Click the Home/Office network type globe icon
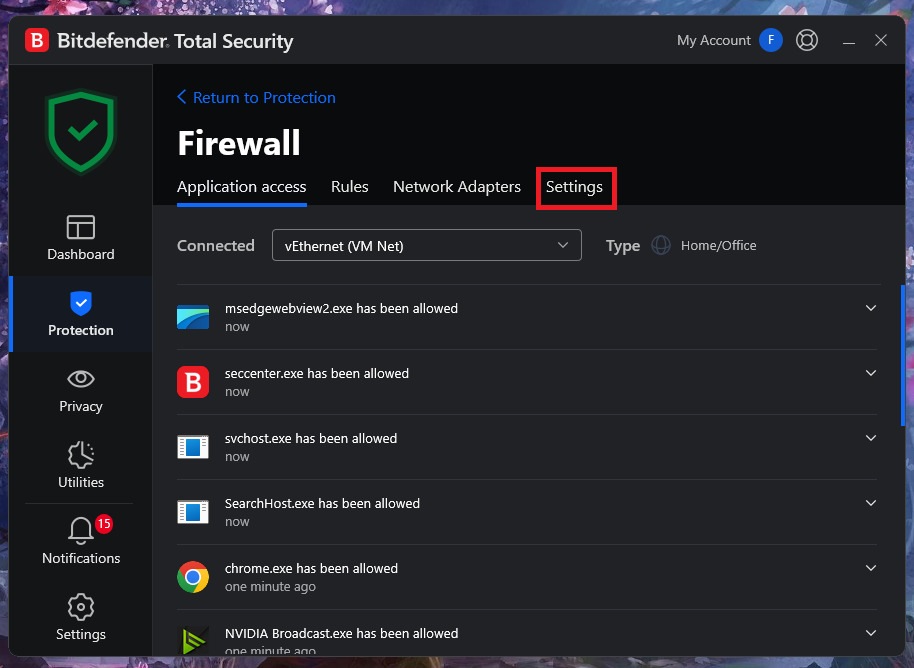 coord(660,245)
